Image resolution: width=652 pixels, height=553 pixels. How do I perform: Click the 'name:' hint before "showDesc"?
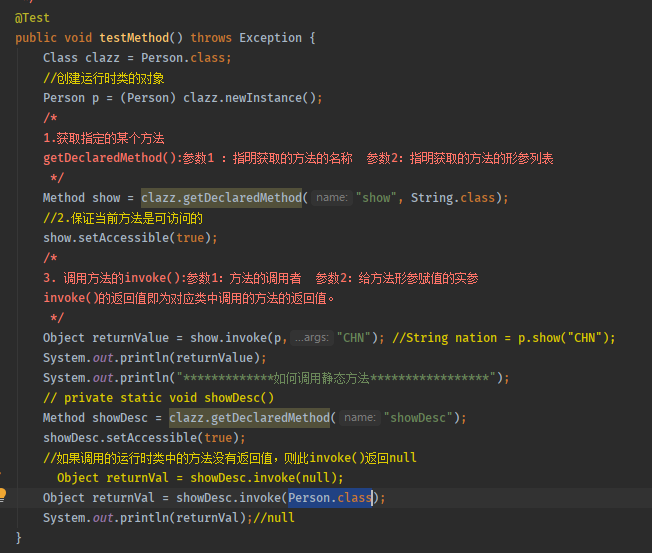click(360, 417)
